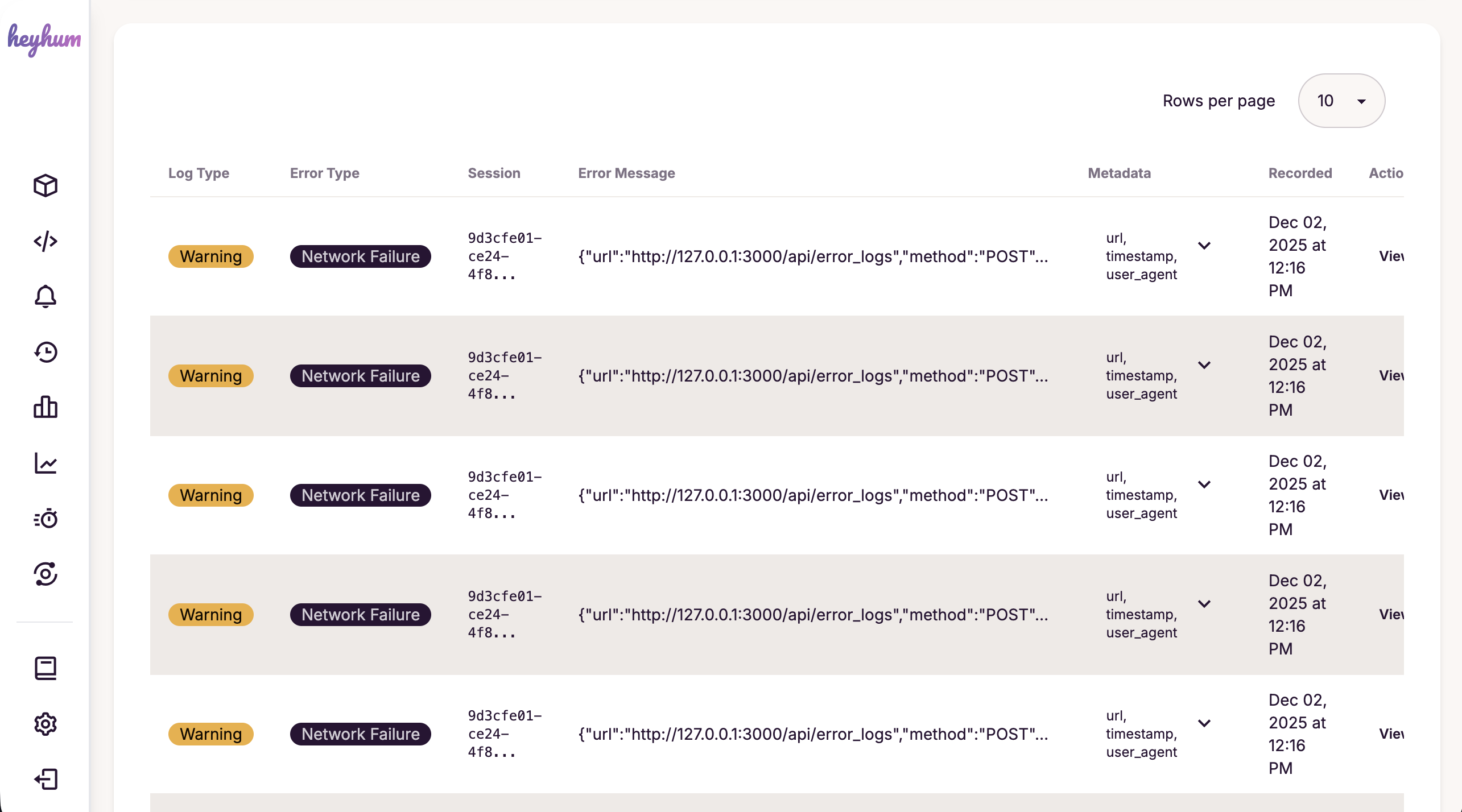The width and height of the screenshot is (1462, 812).
Task: Open the code view from the sidebar
Action: coord(46,241)
